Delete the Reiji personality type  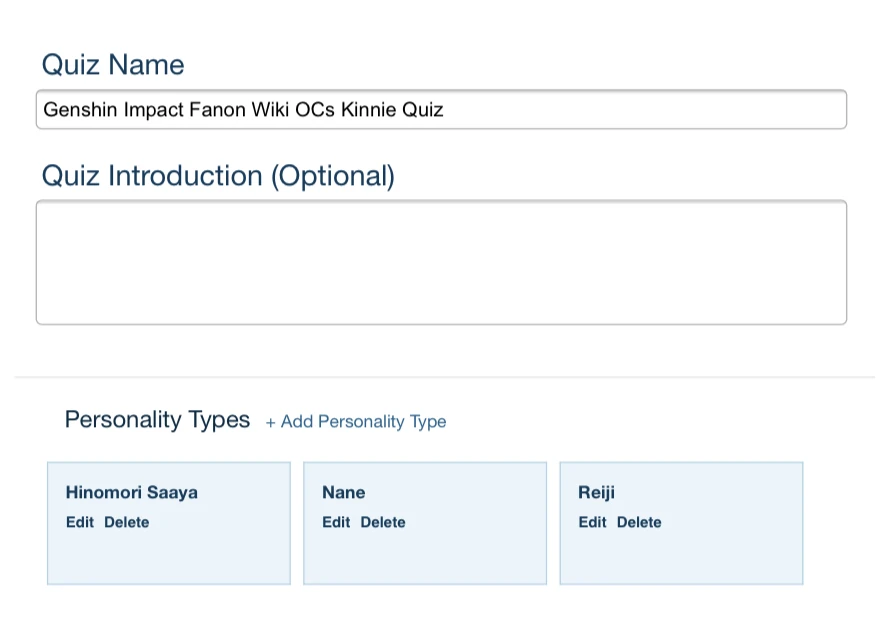point(639,522)
